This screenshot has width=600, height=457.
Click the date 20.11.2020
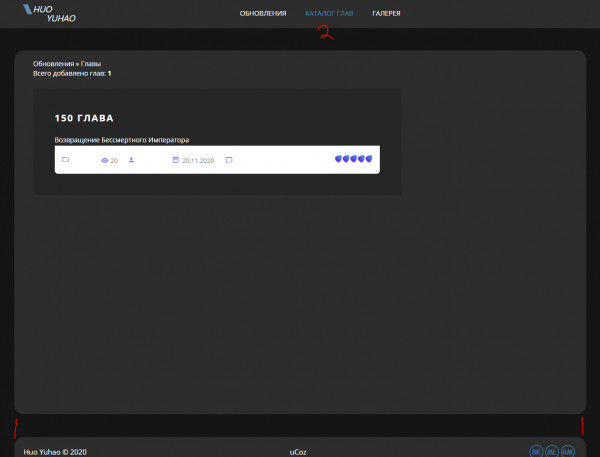tap(198, 161)
